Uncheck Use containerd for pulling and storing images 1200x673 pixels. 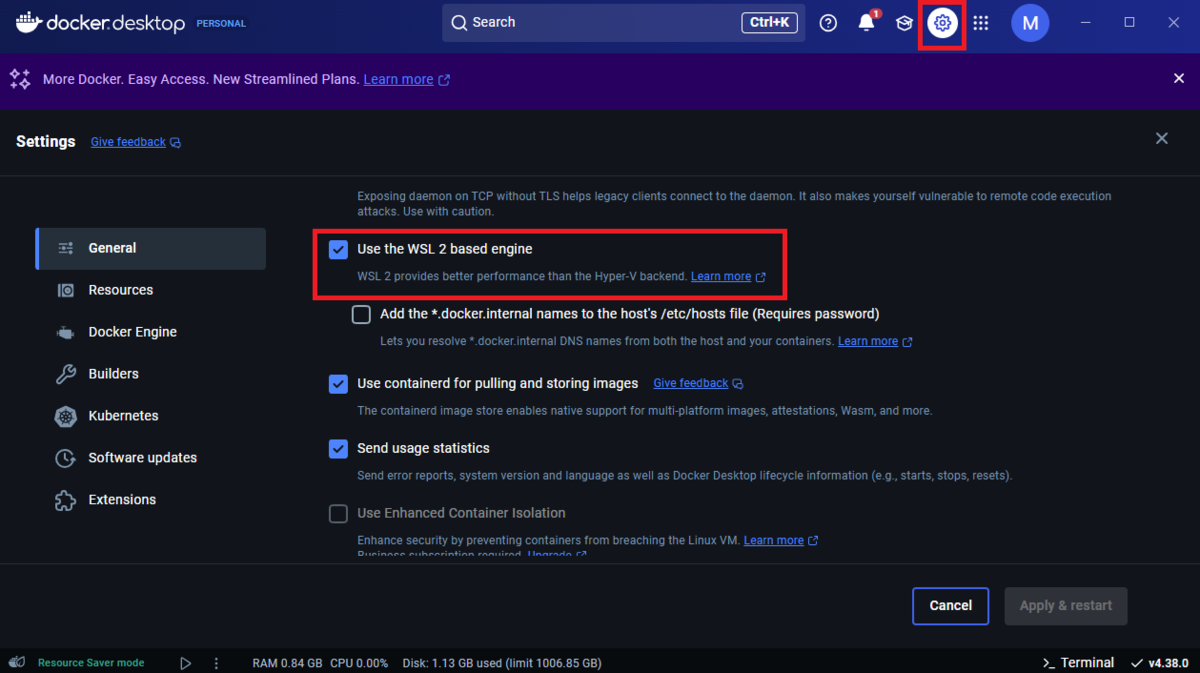(x=338, y=384)
